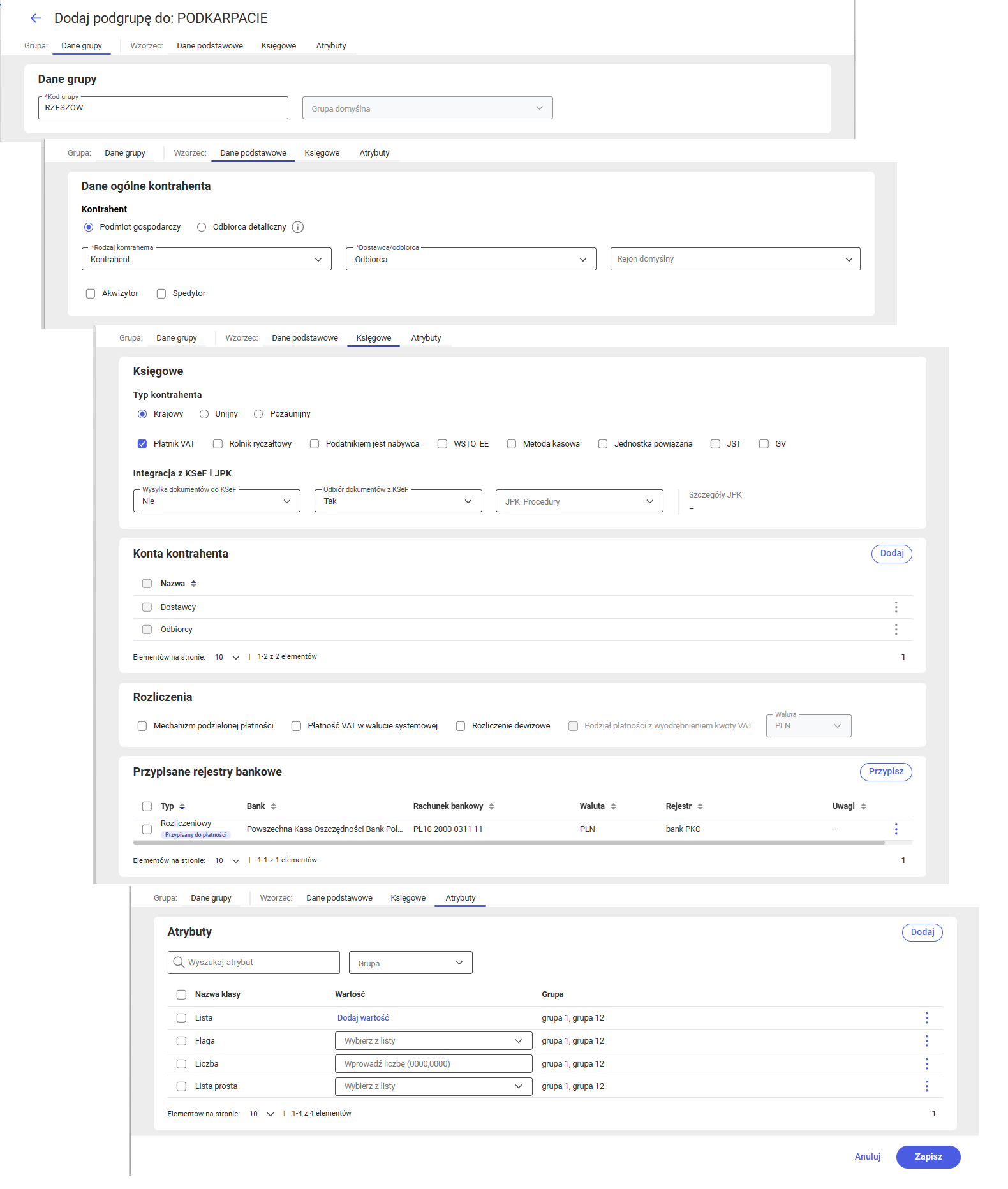This screenshot has width=1008, height=1189.
Task: Enable the Mechanizm podzielonej płatności checkbox
Action: click(x=142, y=726)
